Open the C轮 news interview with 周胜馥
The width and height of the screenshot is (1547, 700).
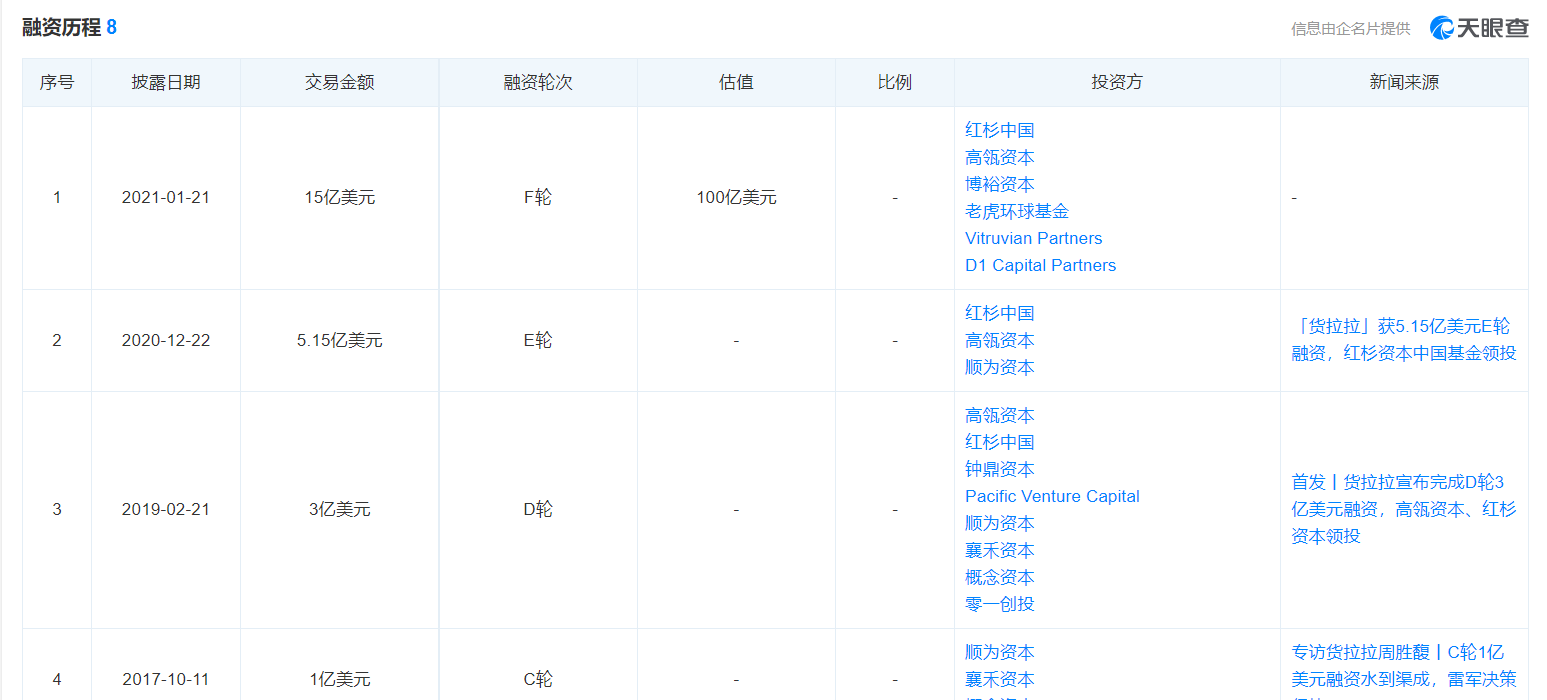pos(1400,664)
